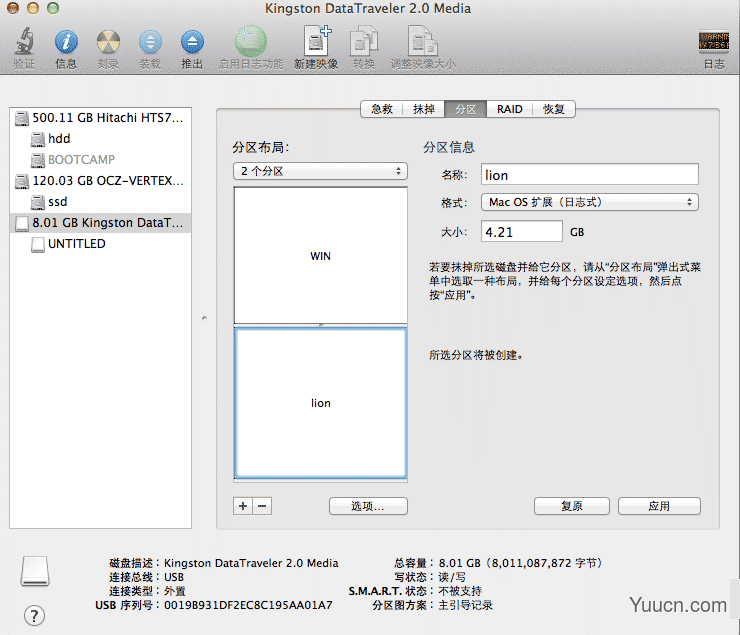740x635 pixels.
Task: Click USB serial number 0019B931DF2EC8C195AA01A7
Action: pyautogui.click(x=248, y=605)
